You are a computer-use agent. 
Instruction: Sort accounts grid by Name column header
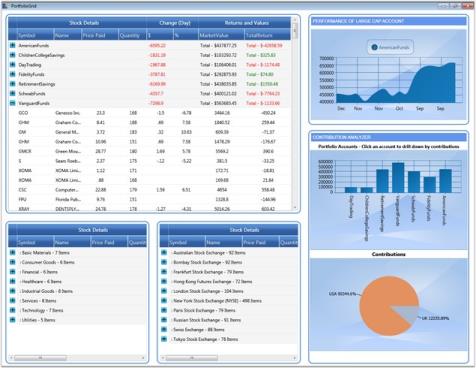point(68,35)
